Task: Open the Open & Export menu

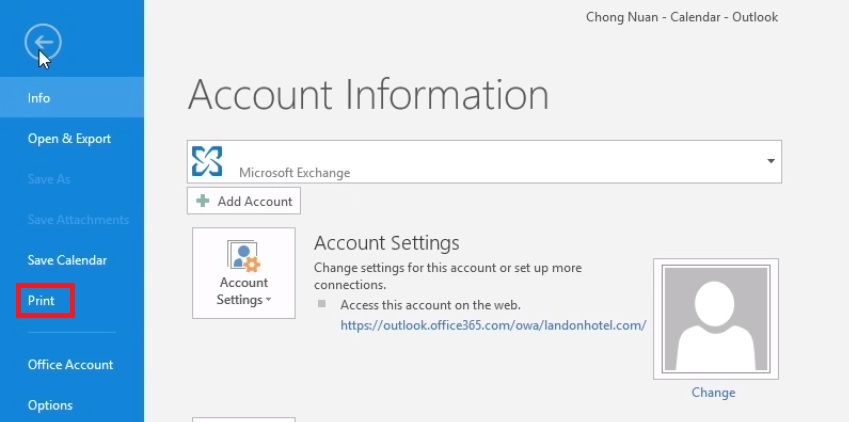Action: [x=69, y=139]
